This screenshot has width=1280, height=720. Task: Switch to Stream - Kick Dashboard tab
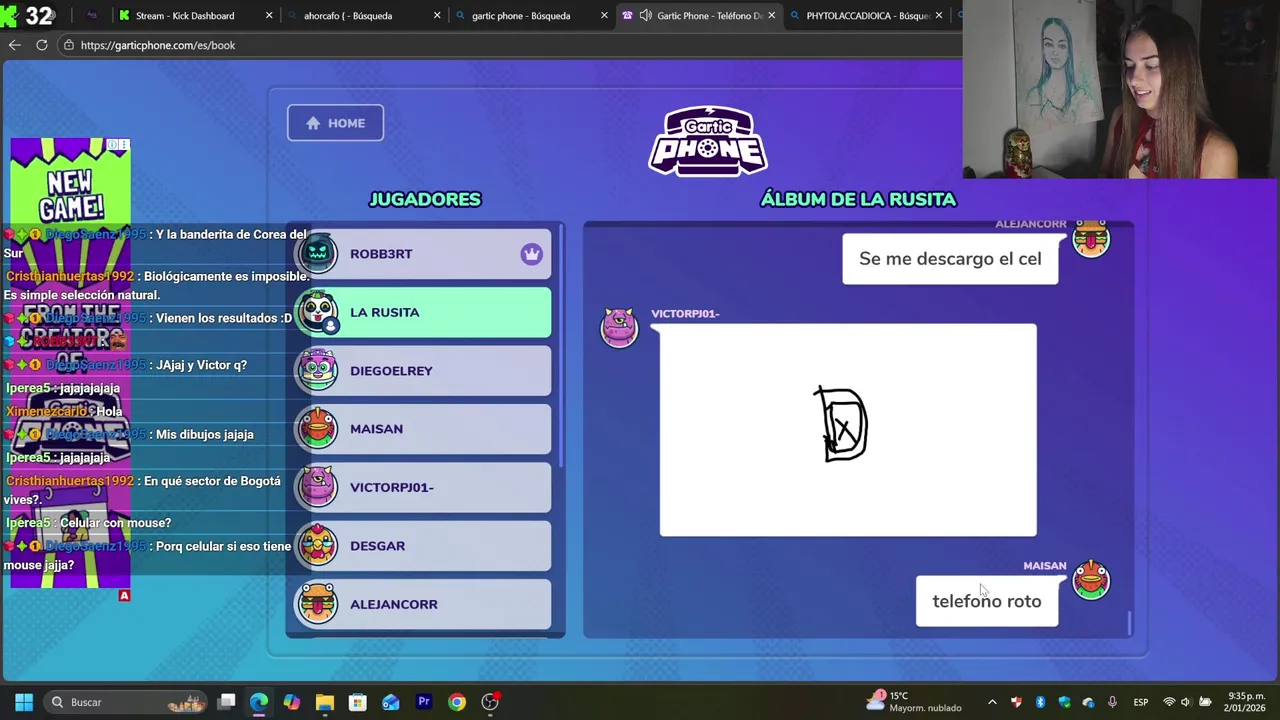185,16
